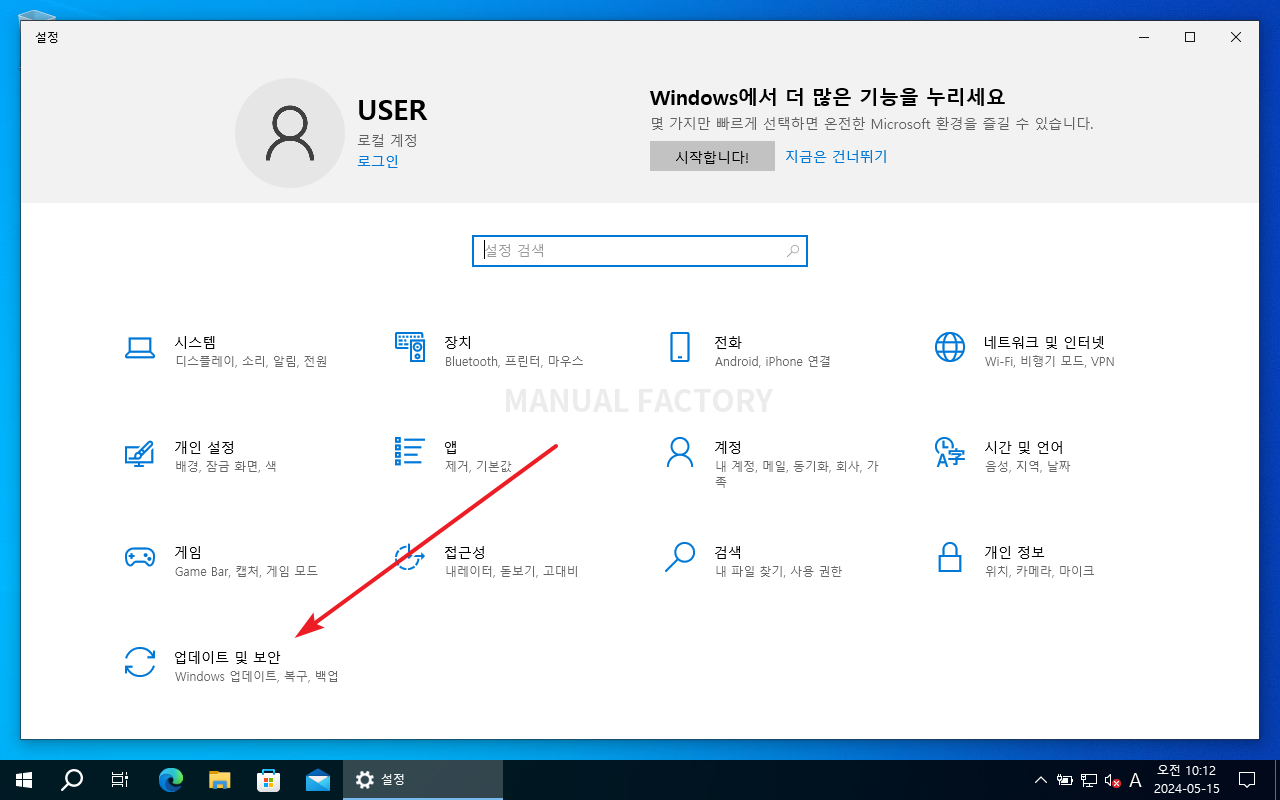This screenshot has height=800, width=1280.
Task: Open the 앱 list icon
Action: [x=410, y=451]
